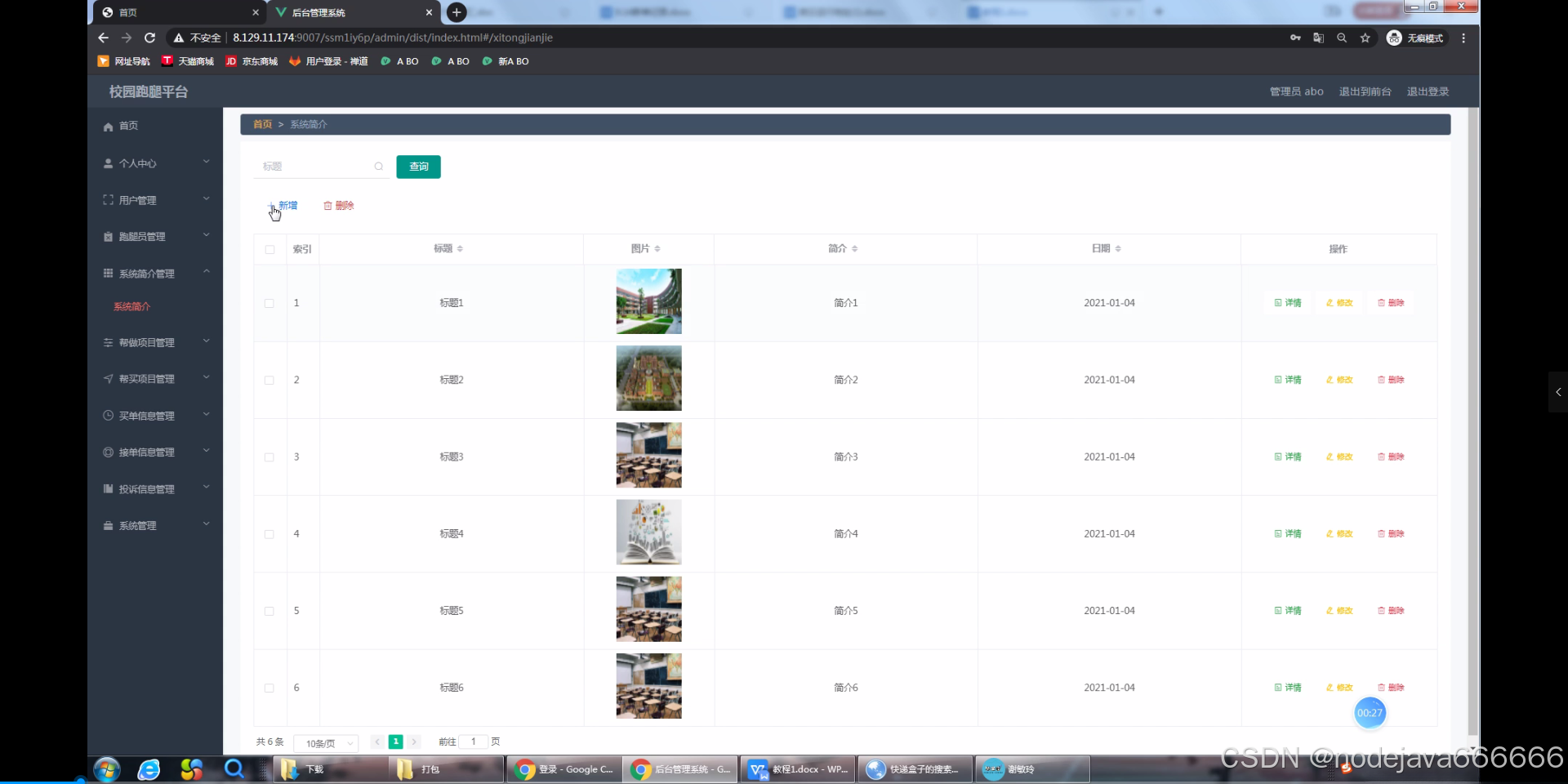Check the checkbox for row 4

(x=269, y=534)
